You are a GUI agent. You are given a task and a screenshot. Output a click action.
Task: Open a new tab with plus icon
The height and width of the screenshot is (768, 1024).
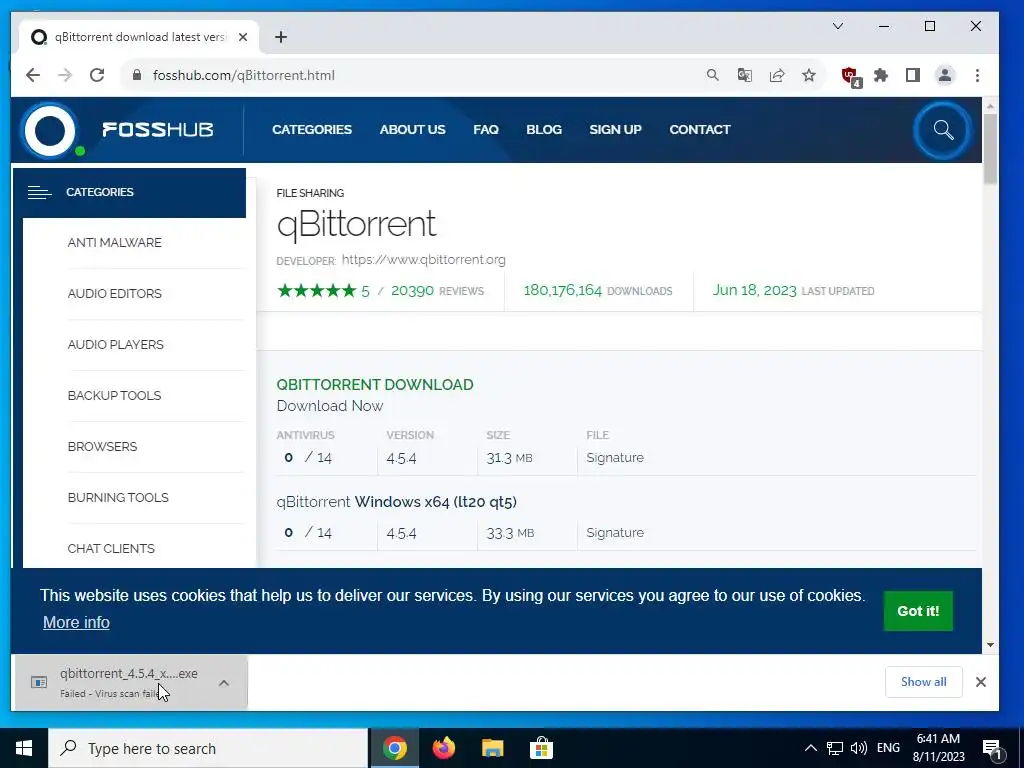[281, 37]
